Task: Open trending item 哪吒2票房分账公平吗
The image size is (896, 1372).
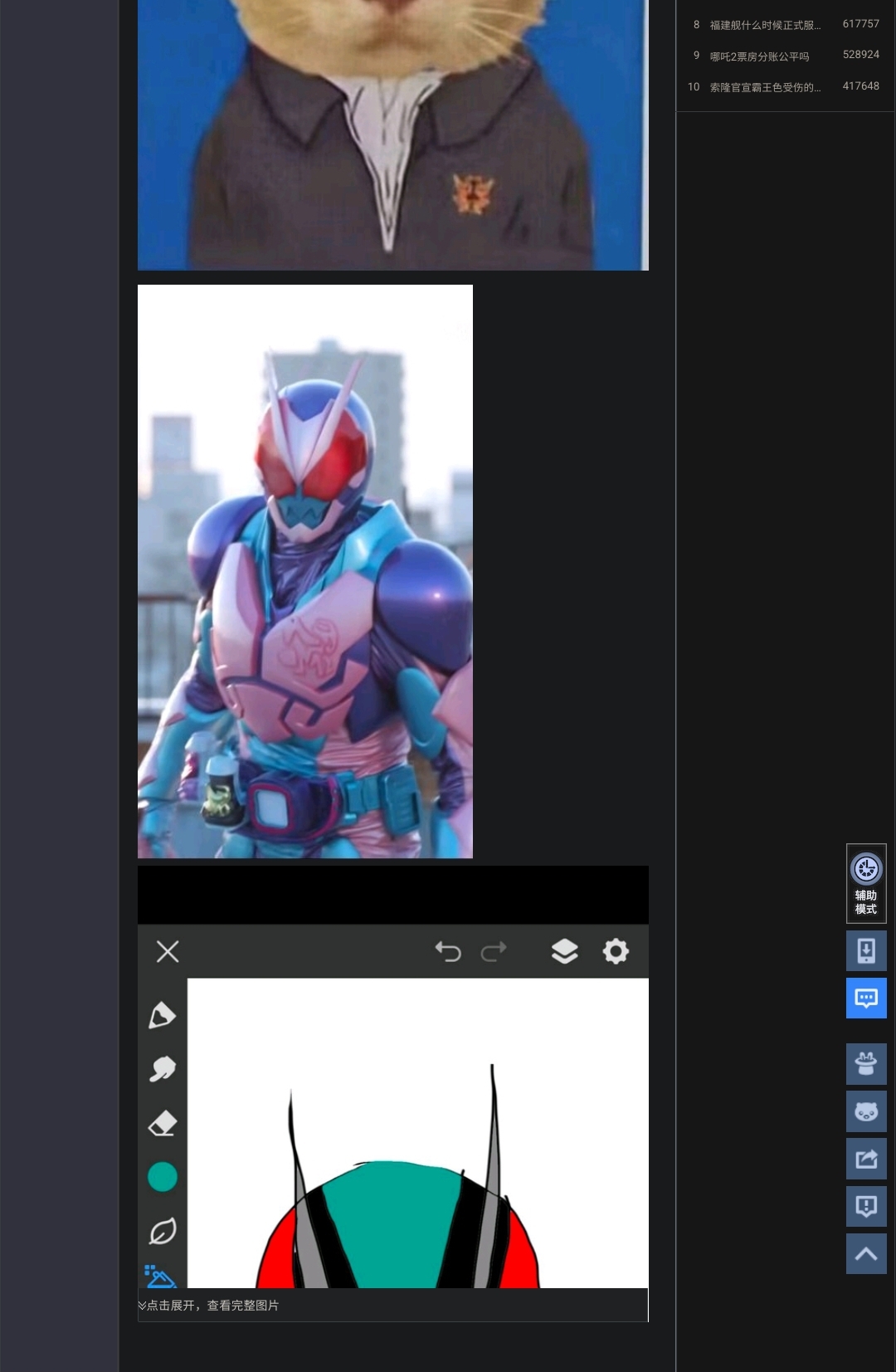Action: coord(759,56)
